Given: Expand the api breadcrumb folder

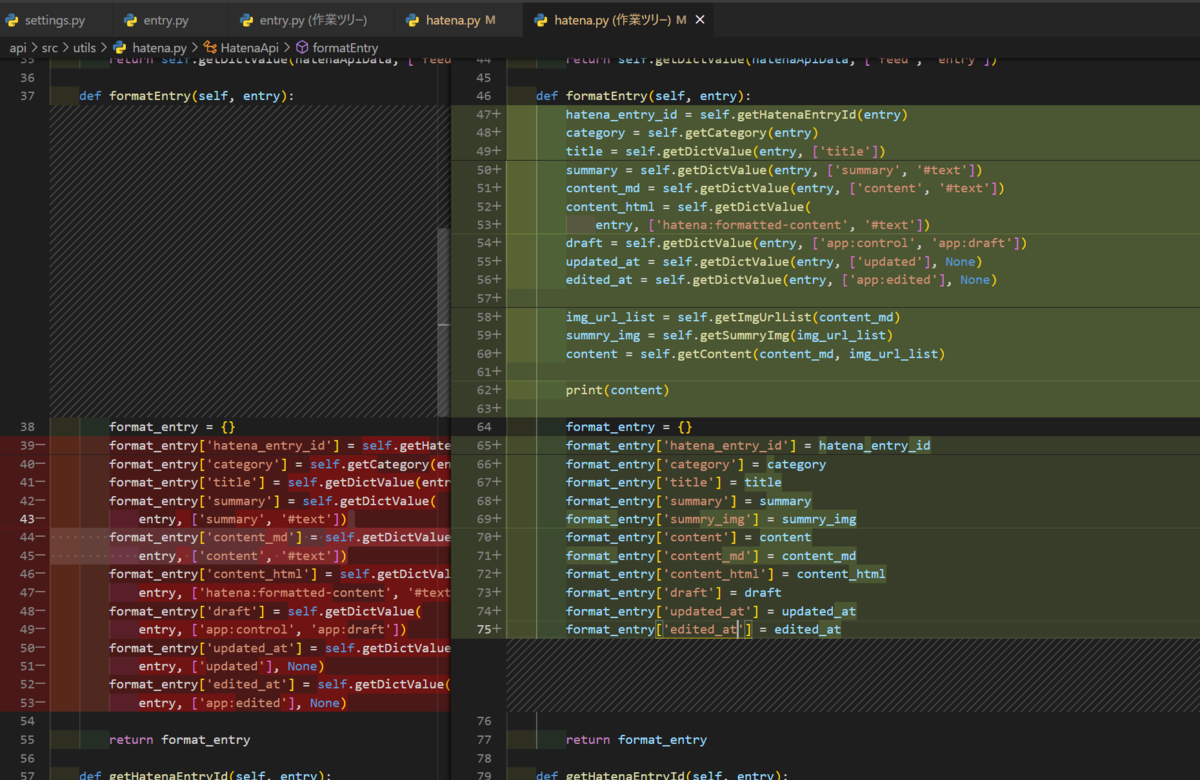Looking at the screenshot, I should (x=18, y=47).
